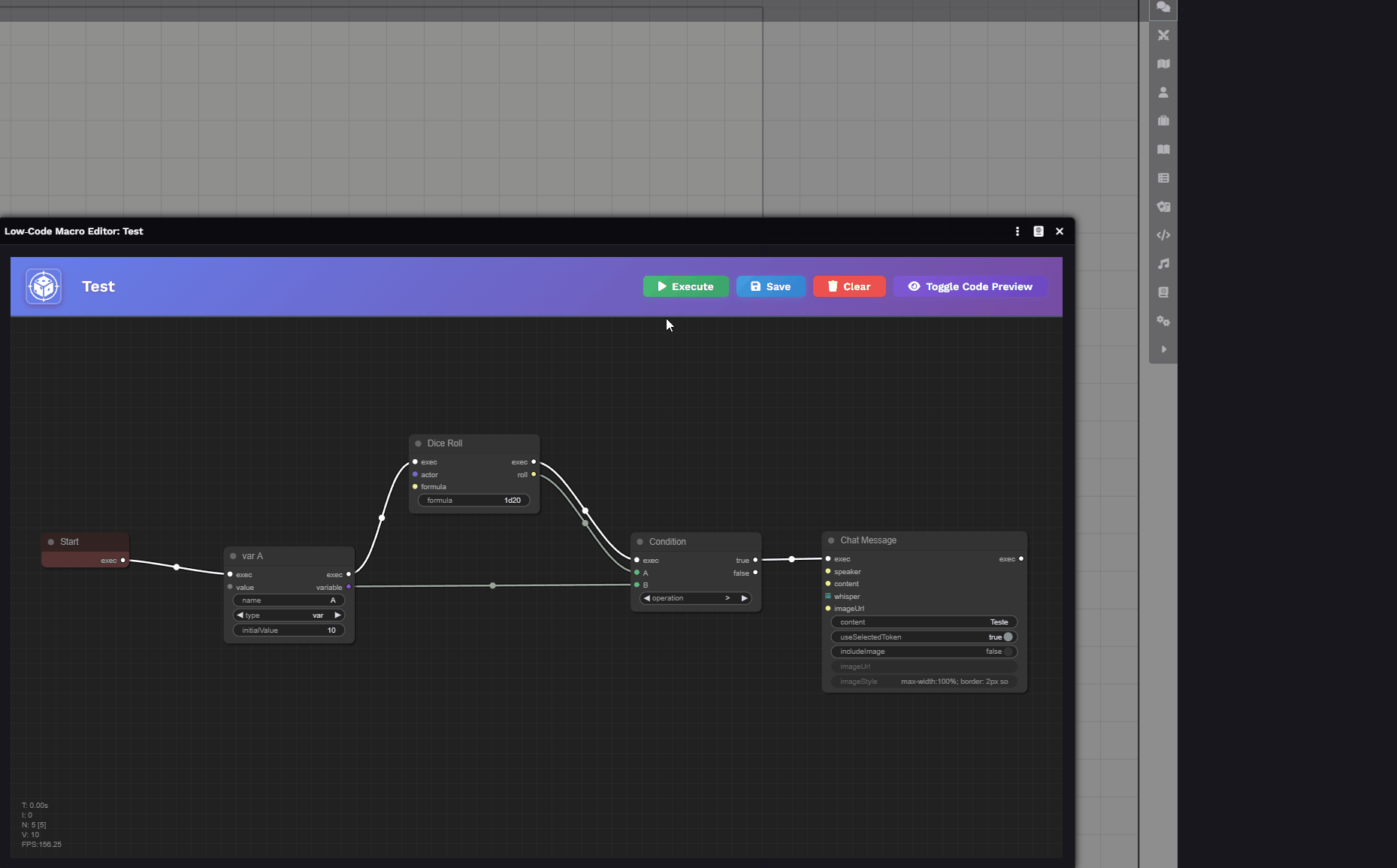Image resolution: width=1397 pixels, height=868 pixels.
Task: Switch to the Scenes map tab
Action: pyautogui.click(x=1163, y=64)
